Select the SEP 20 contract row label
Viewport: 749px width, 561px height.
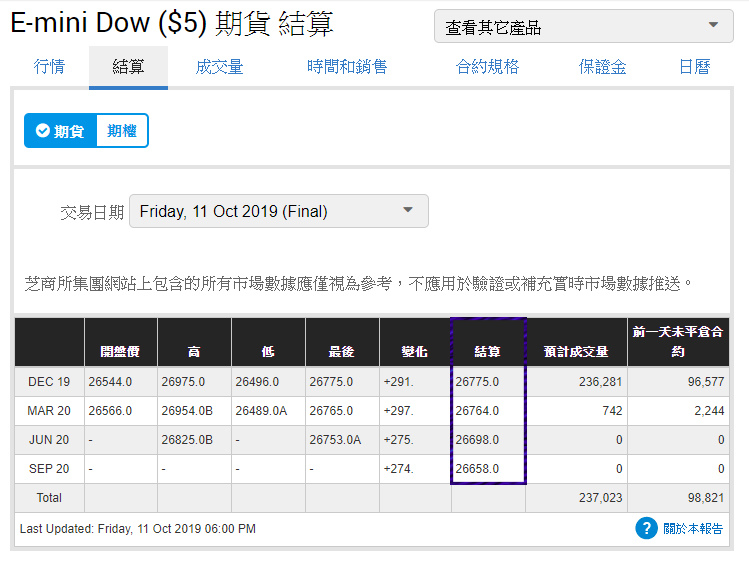coord(49,469)
